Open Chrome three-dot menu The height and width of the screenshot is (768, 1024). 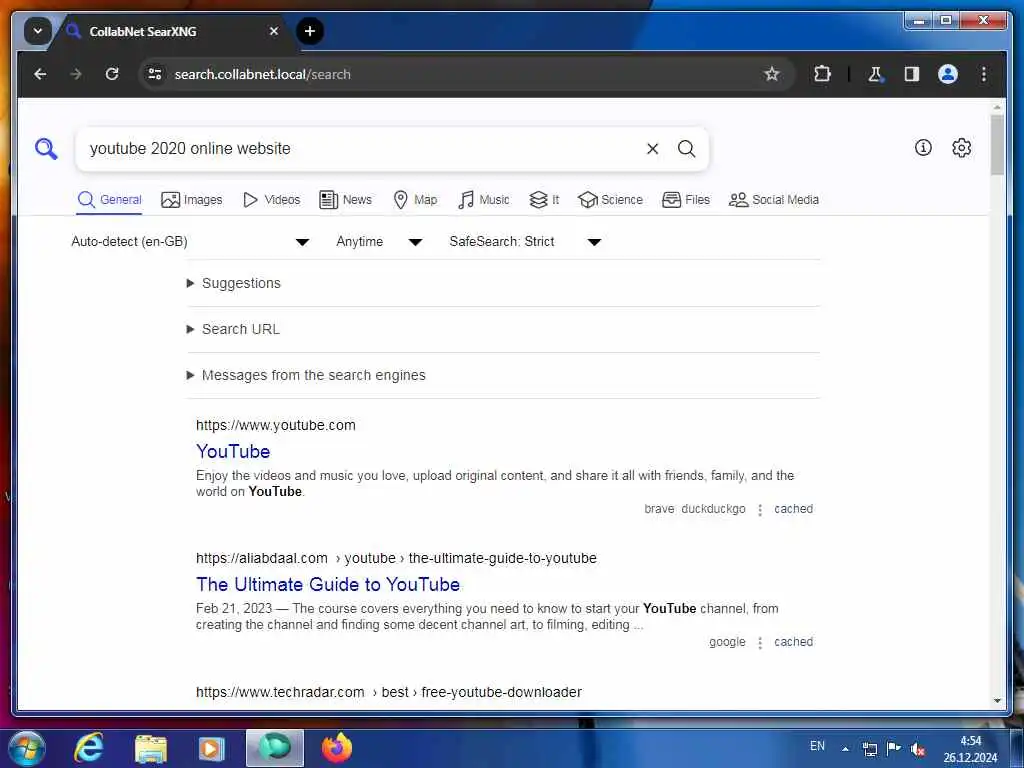tap(984, 74)
